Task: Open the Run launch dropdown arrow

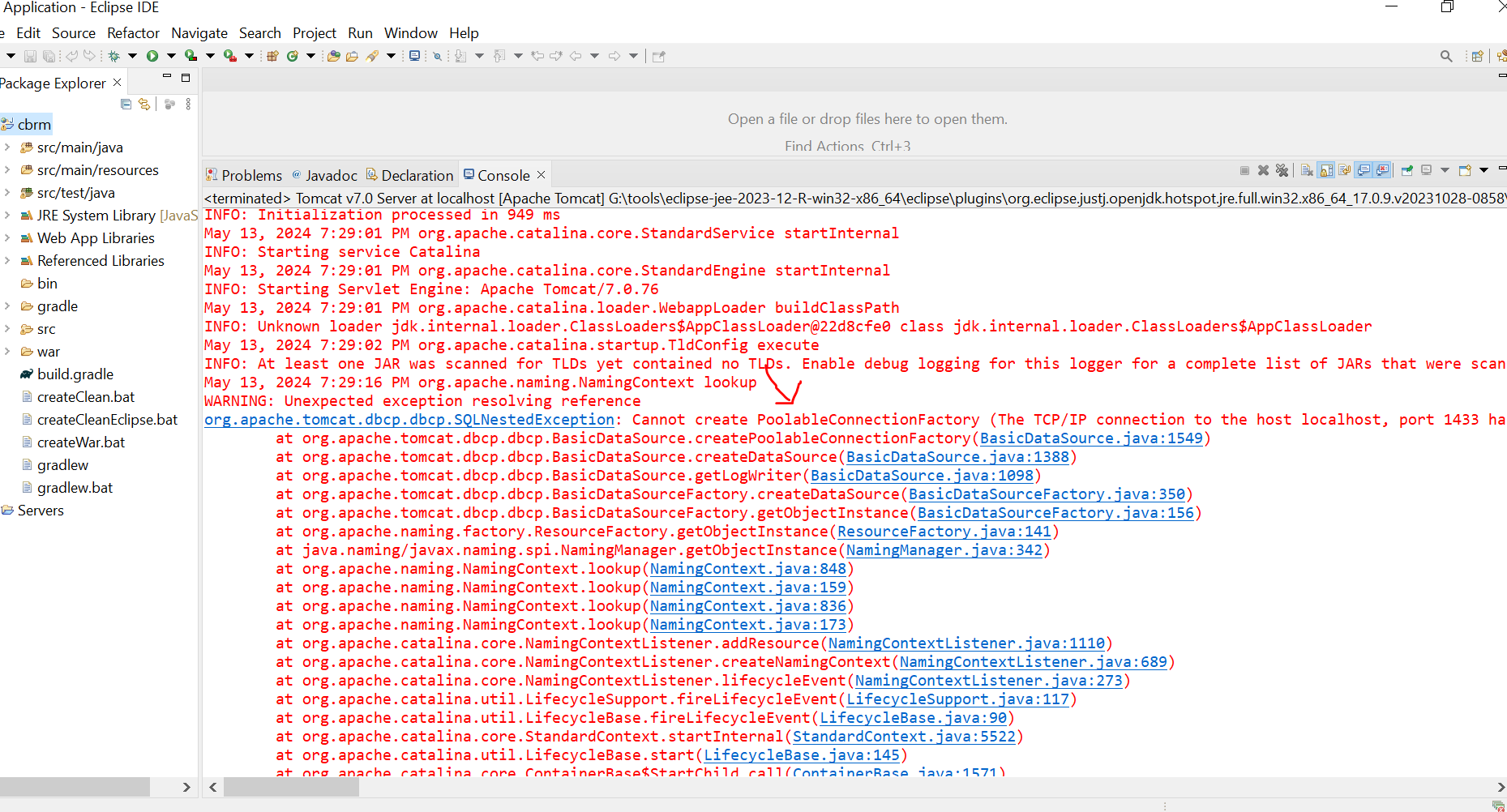Action: [x=171, y=56]
